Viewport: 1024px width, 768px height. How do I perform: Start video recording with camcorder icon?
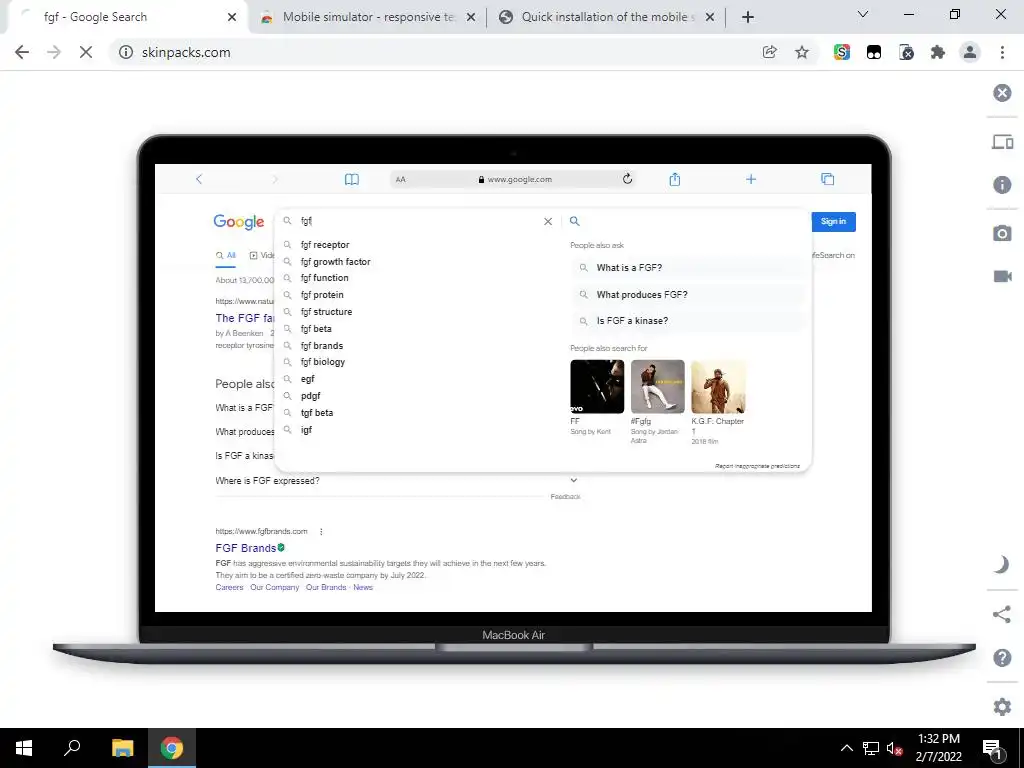(1002, 276)
